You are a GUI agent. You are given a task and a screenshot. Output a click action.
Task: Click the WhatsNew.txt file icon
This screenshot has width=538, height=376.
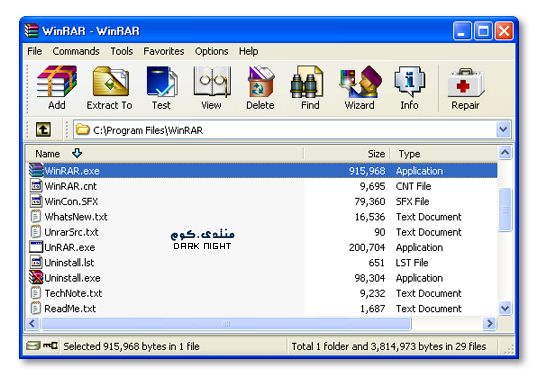[35, 216]
